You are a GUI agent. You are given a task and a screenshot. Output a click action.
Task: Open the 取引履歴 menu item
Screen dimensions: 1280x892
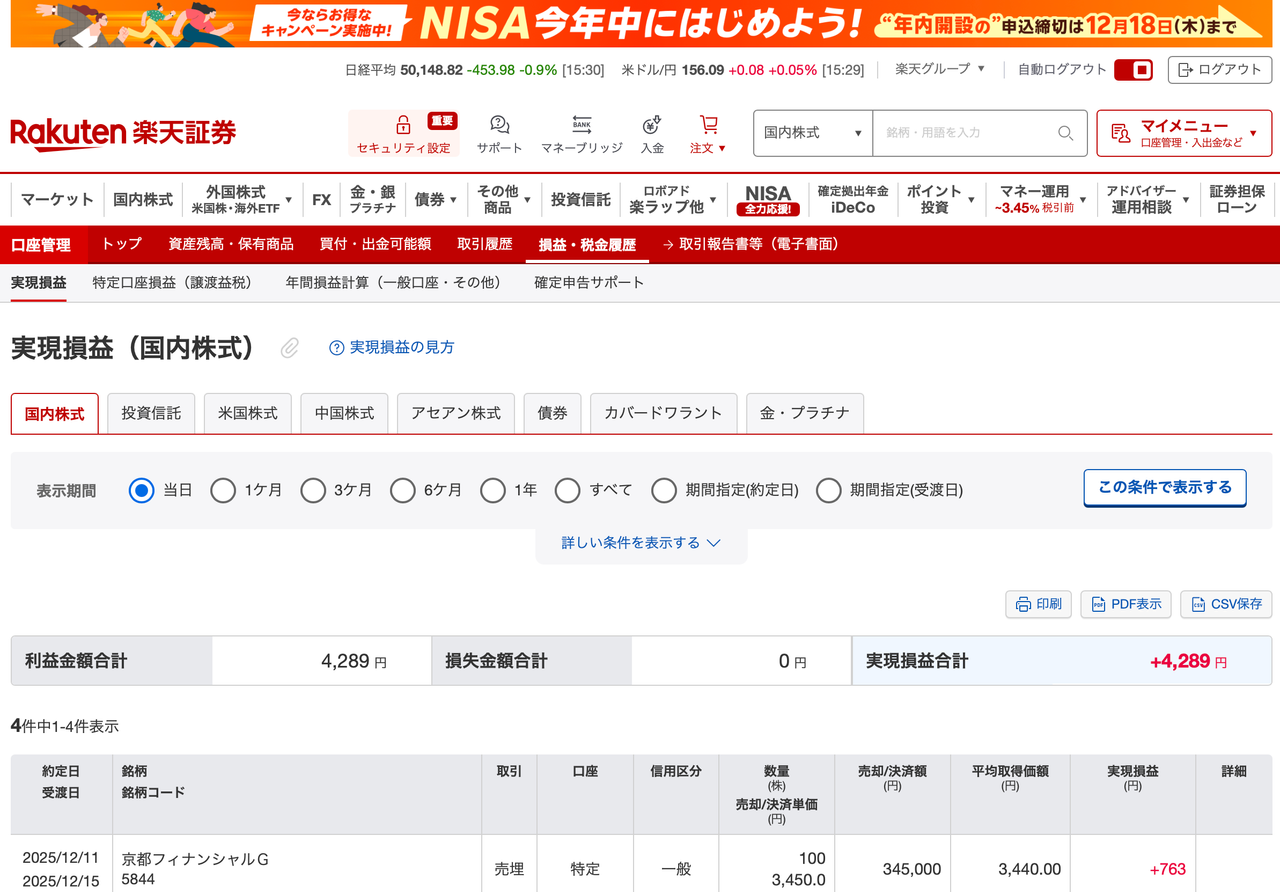click(x=485, y=244)
